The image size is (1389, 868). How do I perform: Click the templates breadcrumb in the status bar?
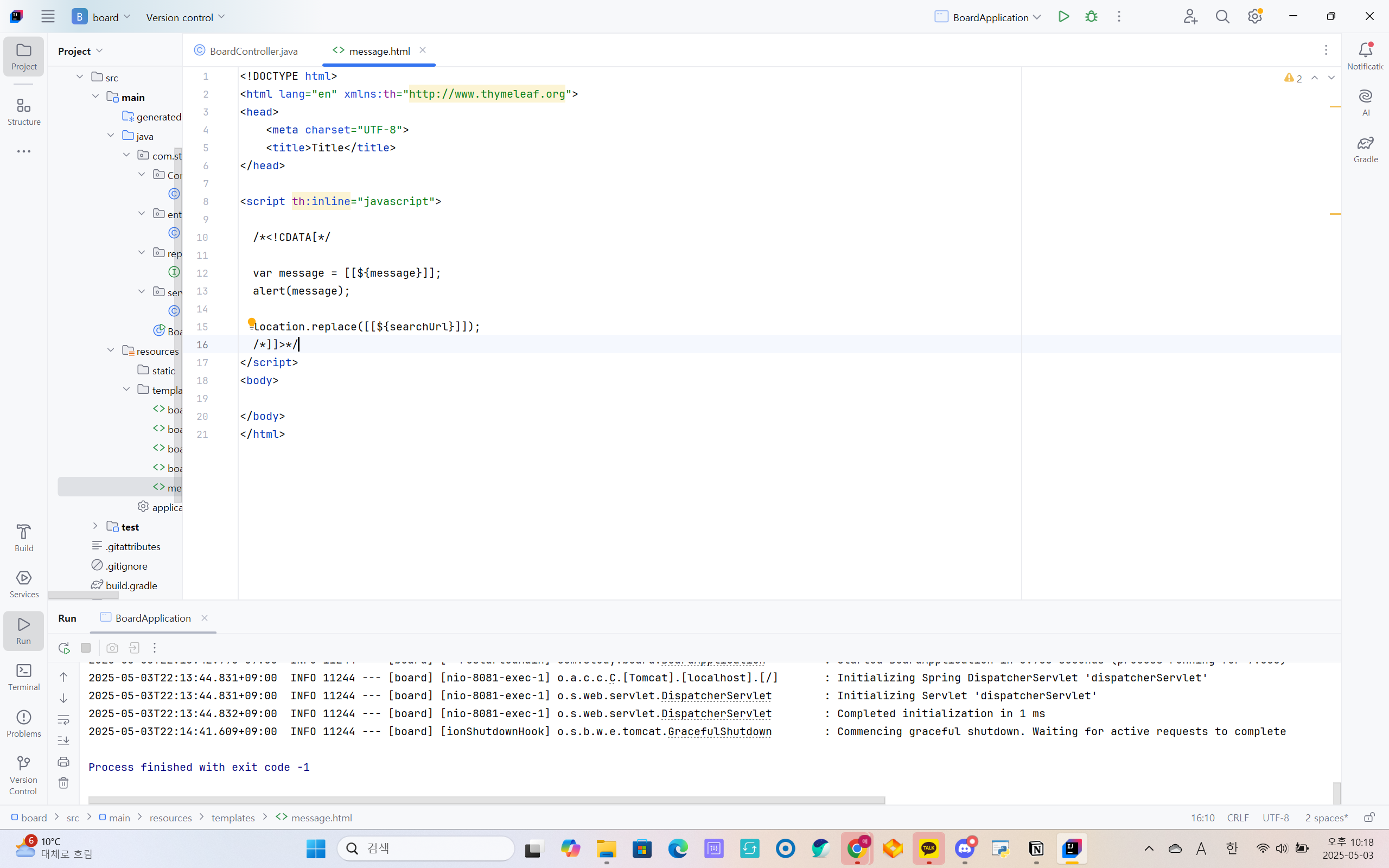tap(232, 818)
